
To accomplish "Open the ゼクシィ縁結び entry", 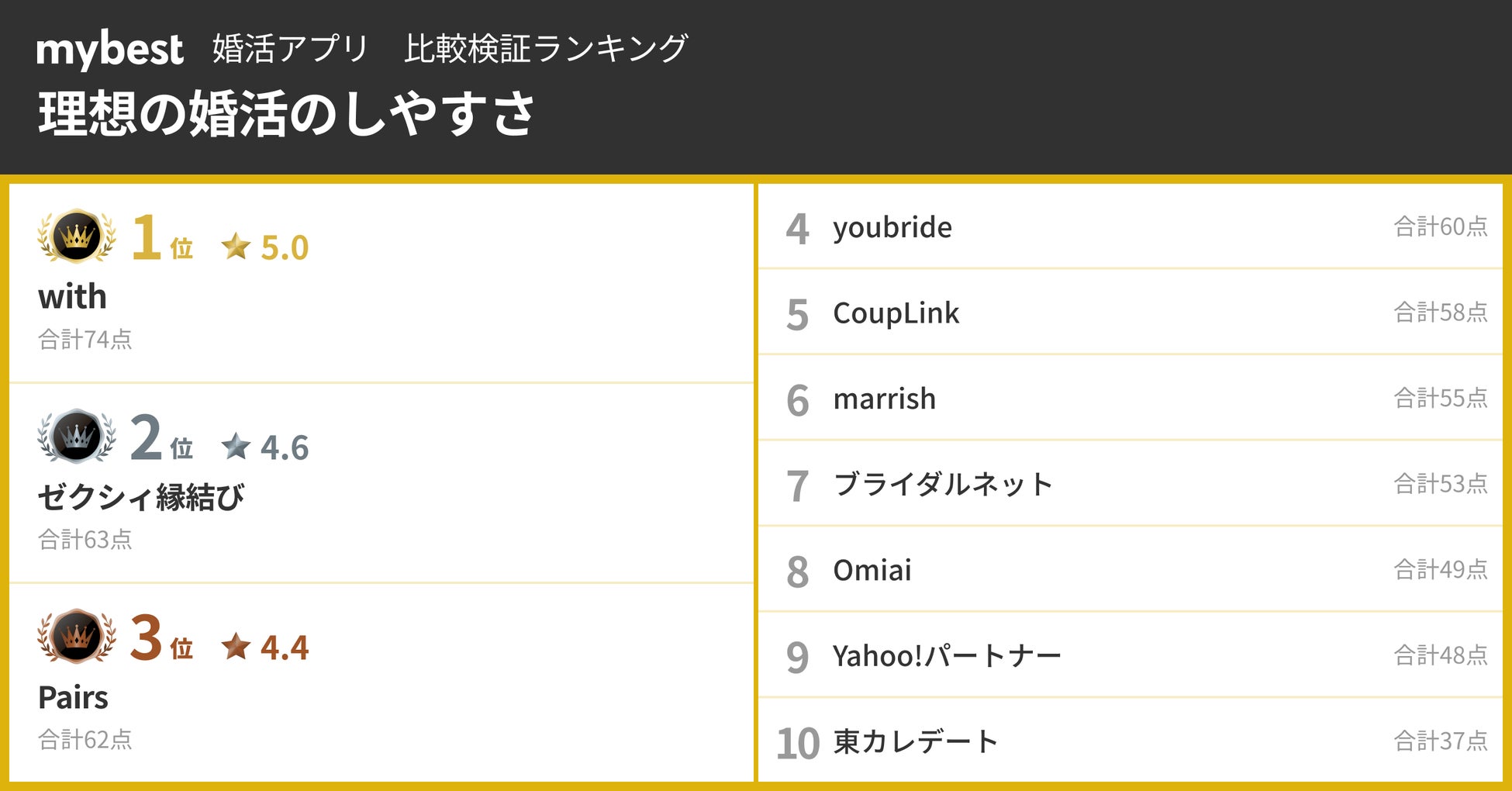I will pyautogui.click(x=141, y=497).
